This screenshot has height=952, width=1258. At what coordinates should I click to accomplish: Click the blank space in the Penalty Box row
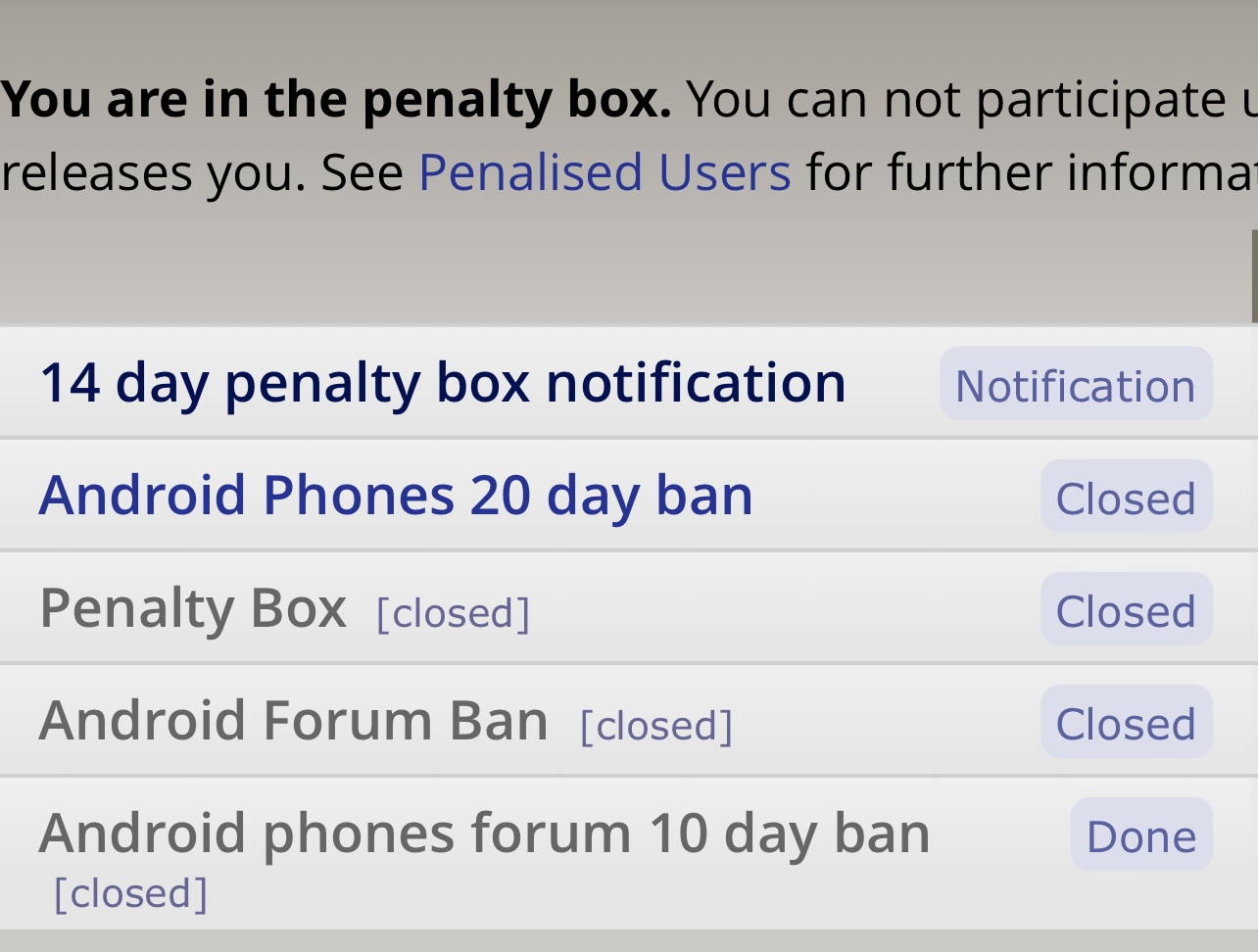click(784, 608)
